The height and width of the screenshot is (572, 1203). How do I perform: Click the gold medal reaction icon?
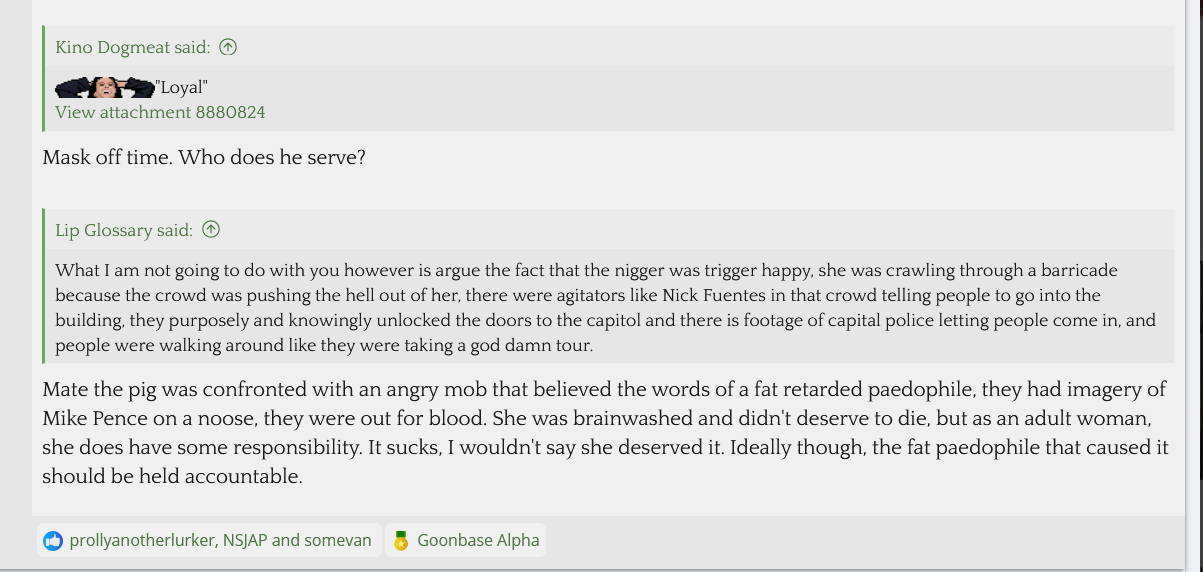(x=401, y=541)
